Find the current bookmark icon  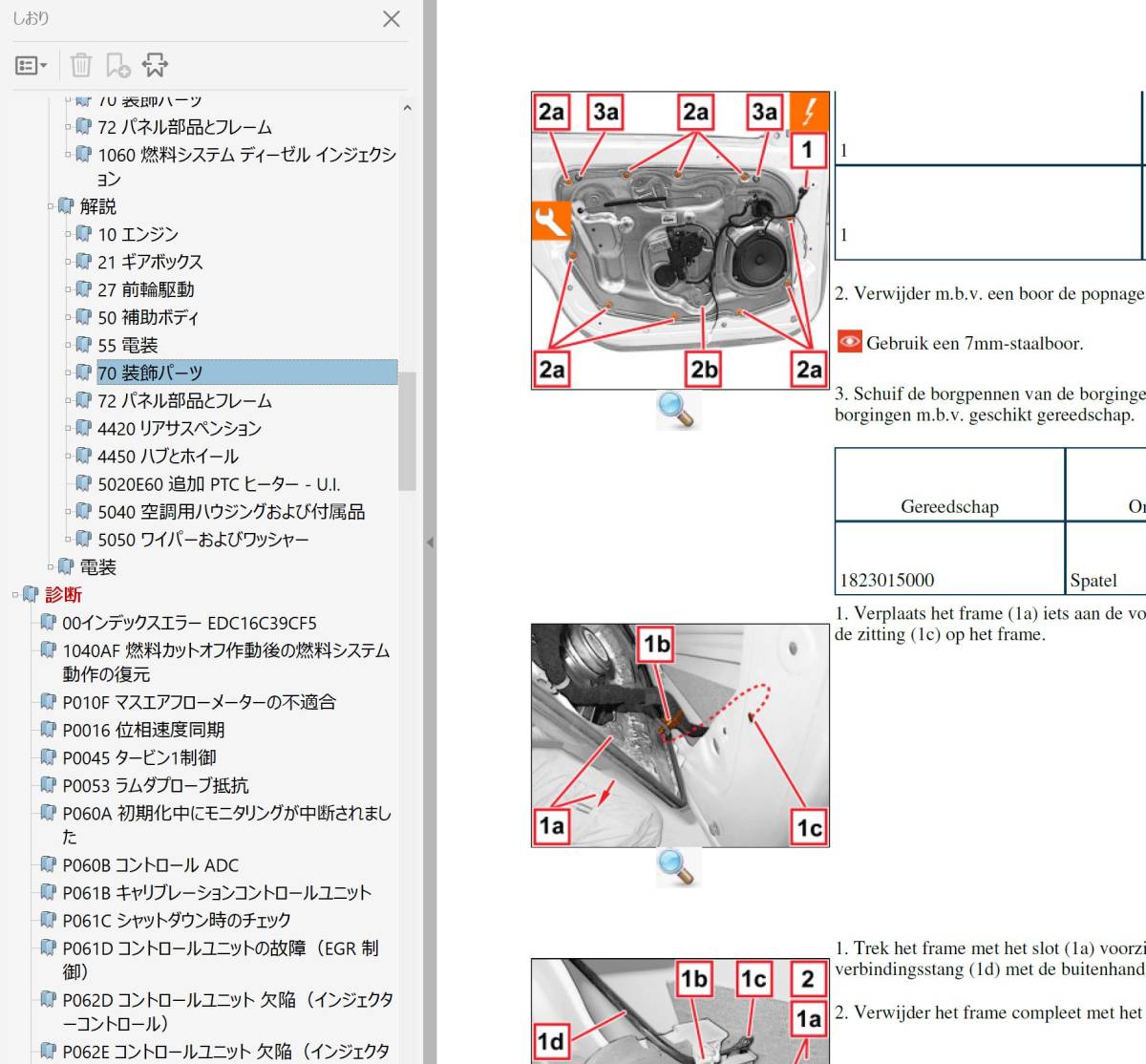click(155, 65)
